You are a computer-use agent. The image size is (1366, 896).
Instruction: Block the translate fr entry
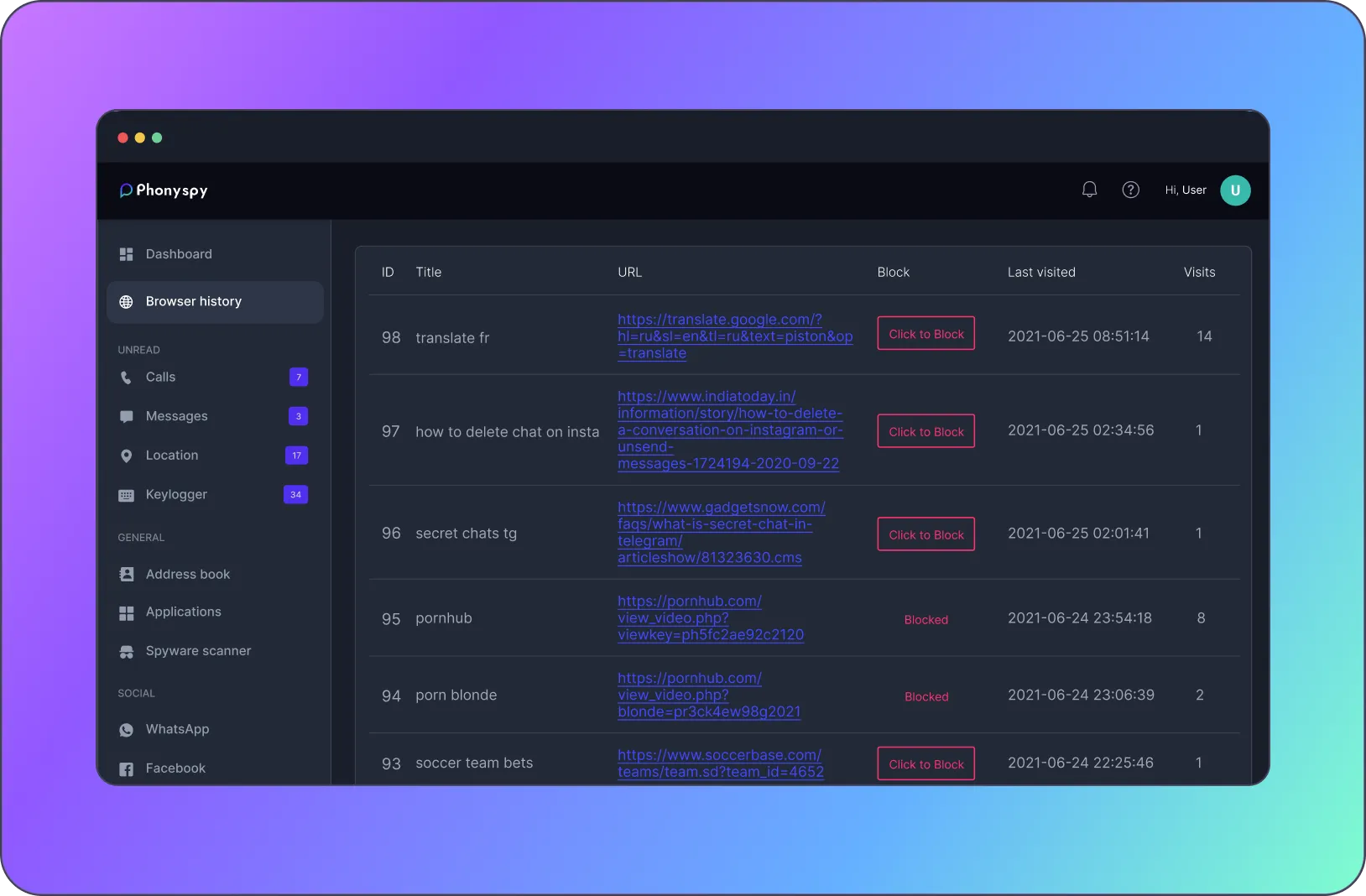pyautogui.click(x=925, y=333)
